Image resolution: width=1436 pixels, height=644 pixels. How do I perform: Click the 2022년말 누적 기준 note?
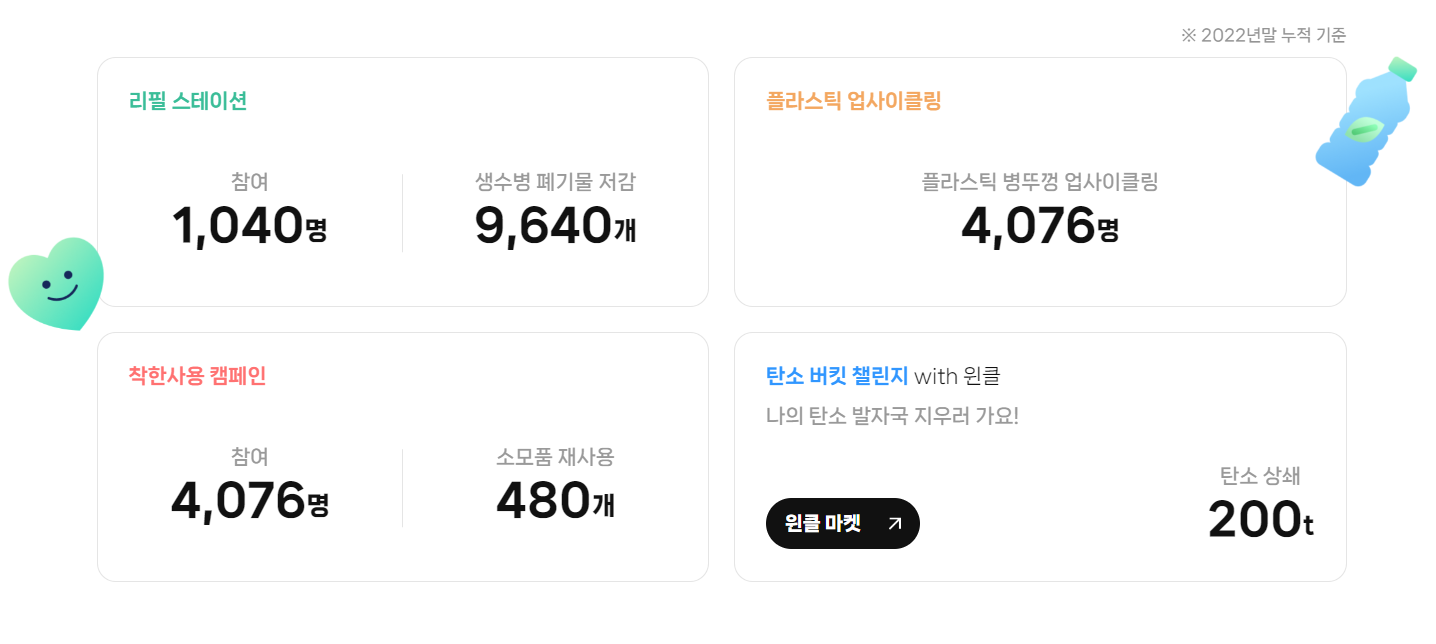[x=1263, y=36]
